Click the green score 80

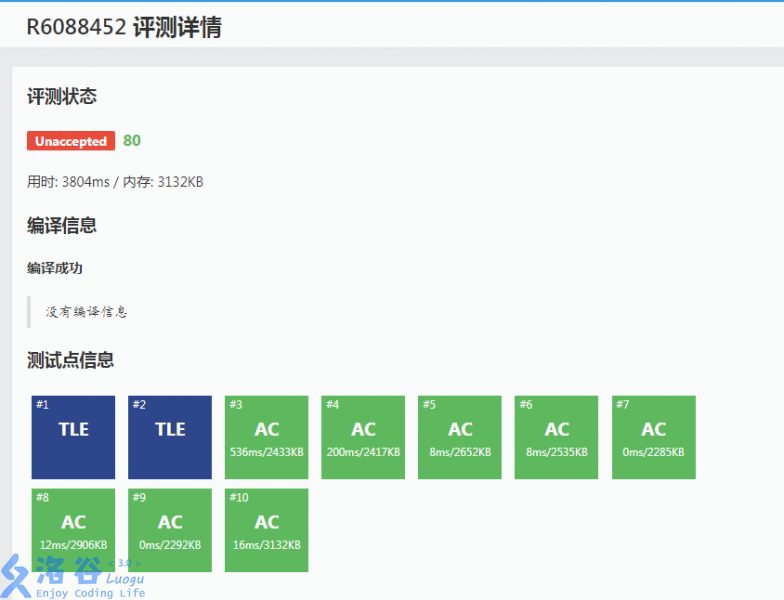point(132,141)
